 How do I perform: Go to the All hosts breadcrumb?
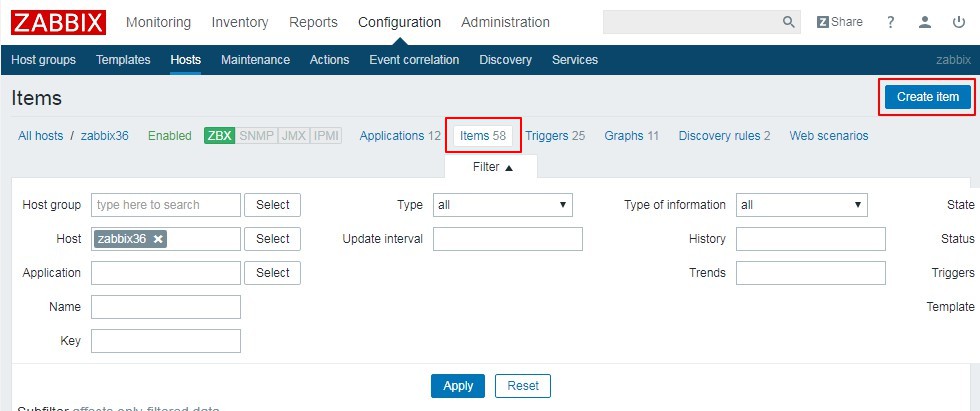click(x=40, y=136)
